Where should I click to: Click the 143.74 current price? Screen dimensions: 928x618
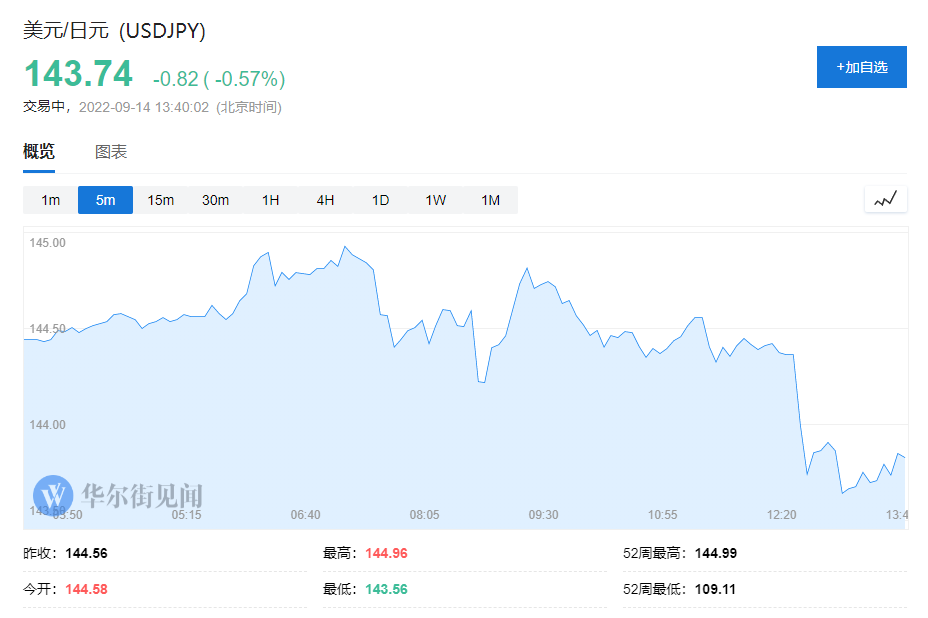point(78,75)
